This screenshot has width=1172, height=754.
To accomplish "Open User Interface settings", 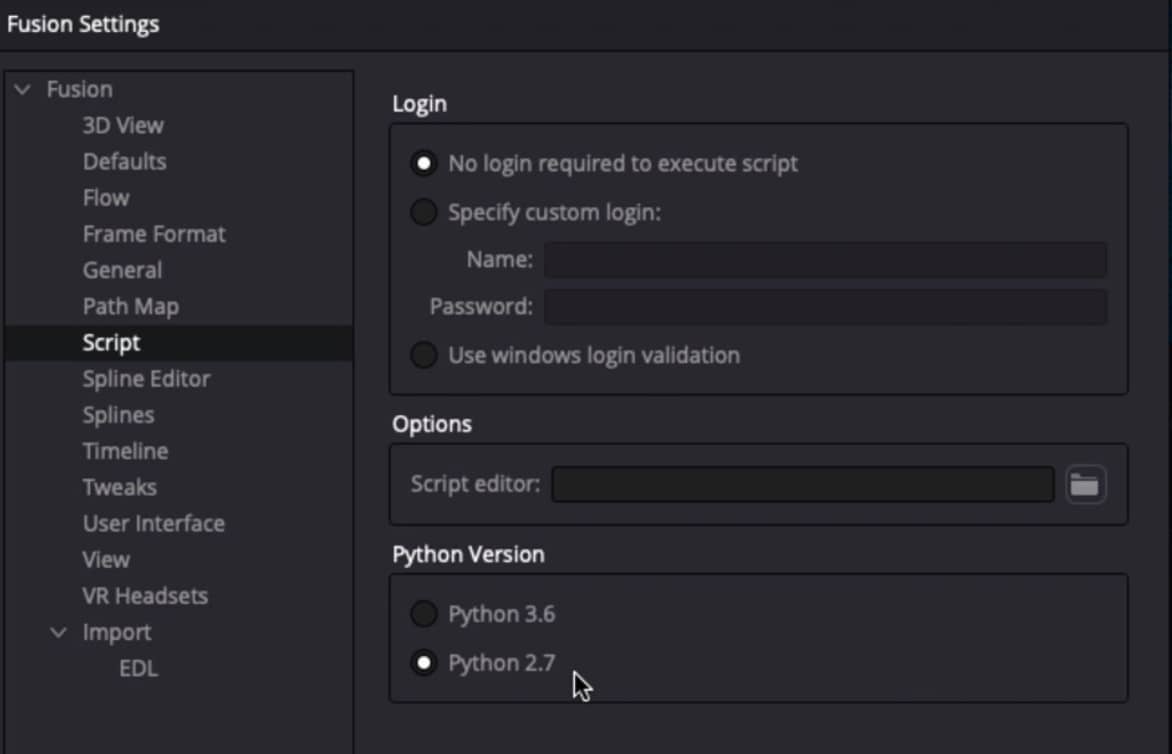I will 154,524.
